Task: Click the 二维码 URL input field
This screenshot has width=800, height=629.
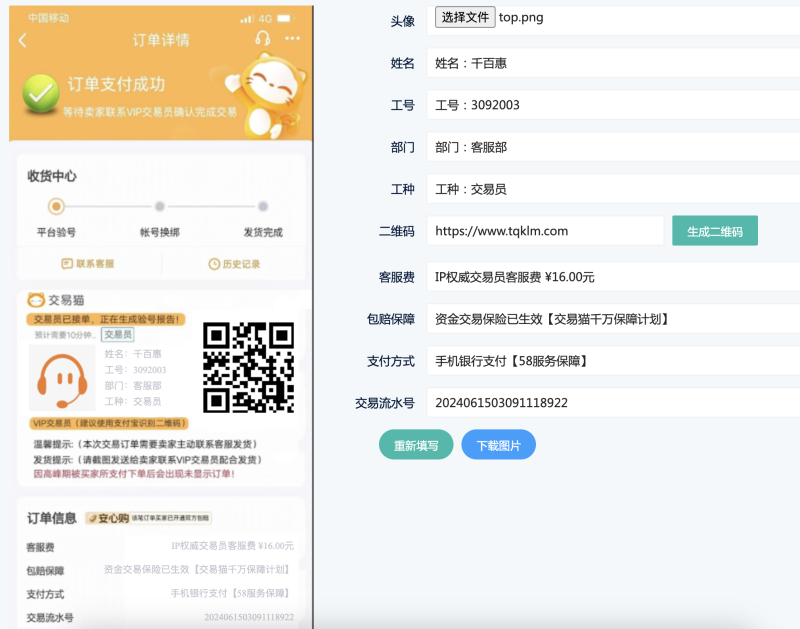Action: [x=545, y=231]
